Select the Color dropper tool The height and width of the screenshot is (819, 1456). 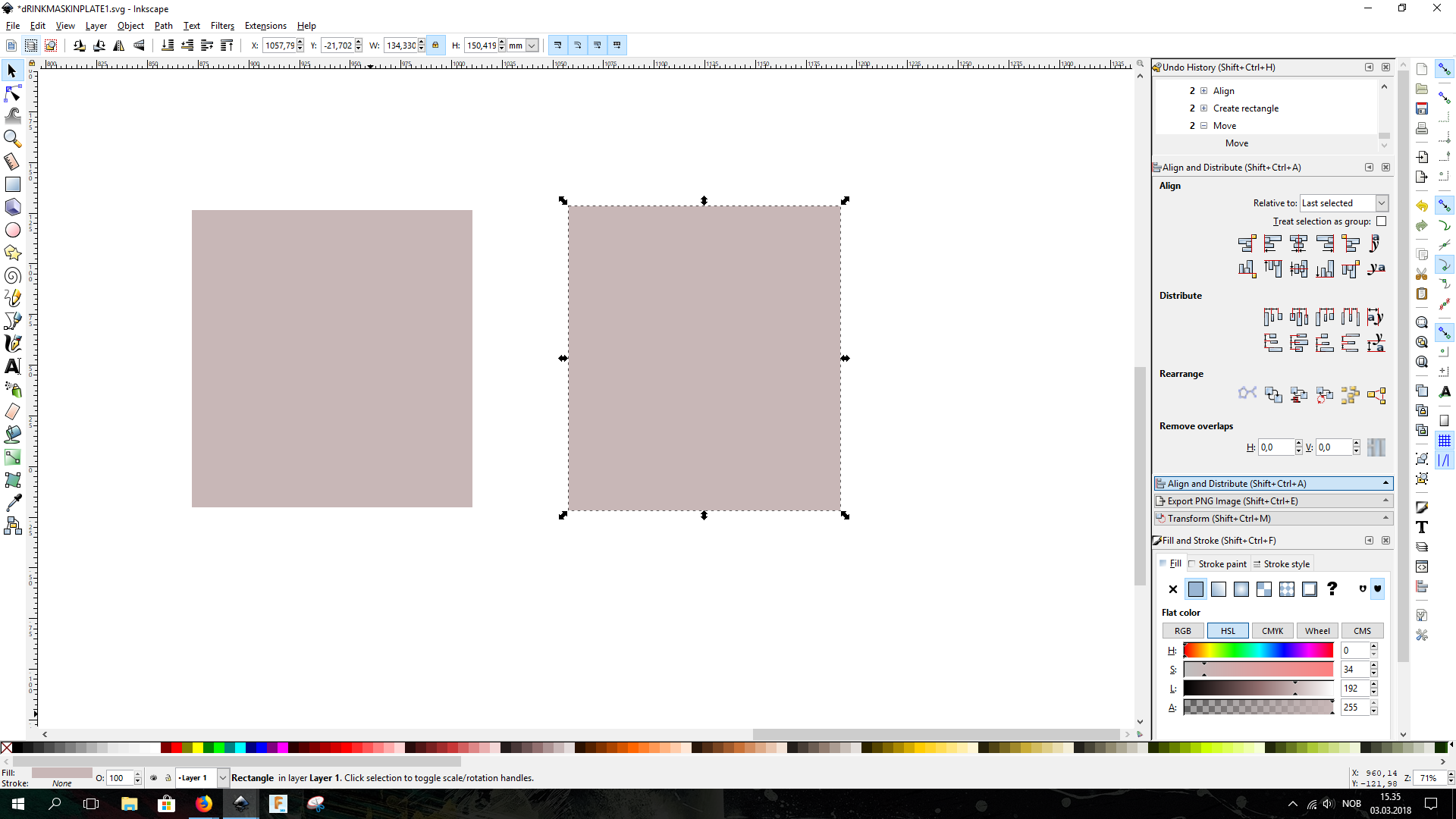click(12, 503)
